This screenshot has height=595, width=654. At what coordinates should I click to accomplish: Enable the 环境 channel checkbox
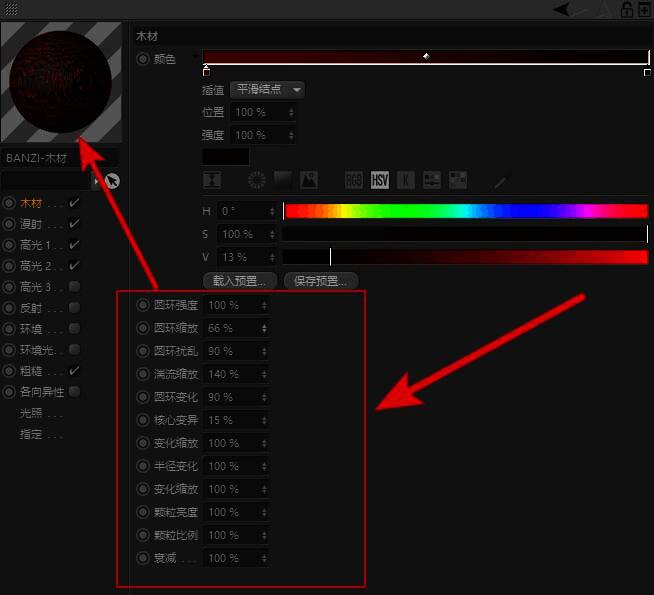coord(74,329)
